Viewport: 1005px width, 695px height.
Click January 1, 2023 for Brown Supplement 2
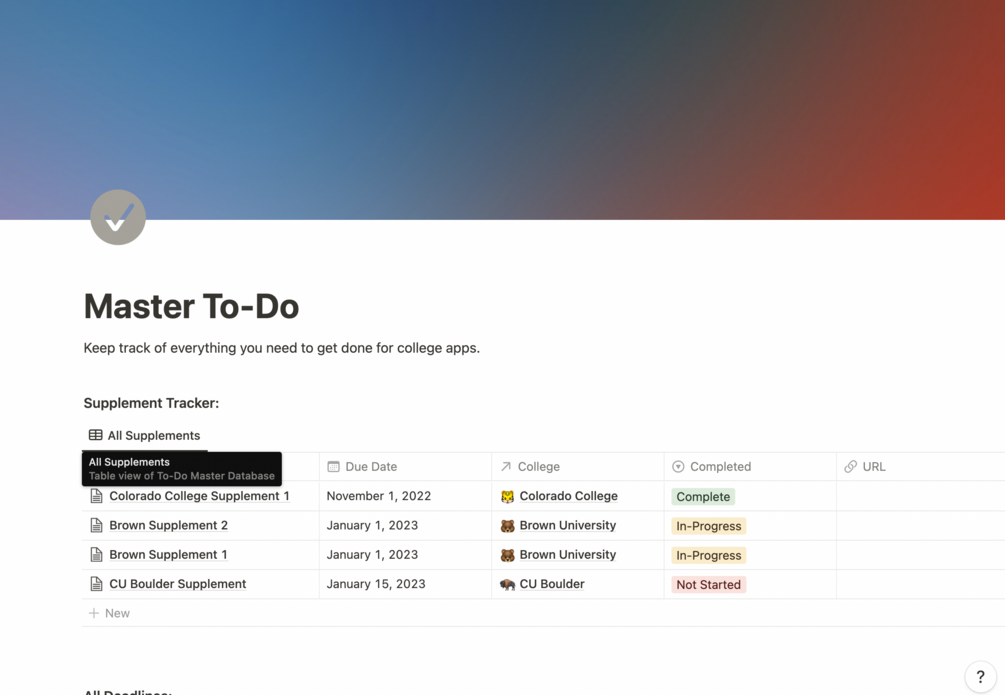pyautogui.click(x=405, y=525)
